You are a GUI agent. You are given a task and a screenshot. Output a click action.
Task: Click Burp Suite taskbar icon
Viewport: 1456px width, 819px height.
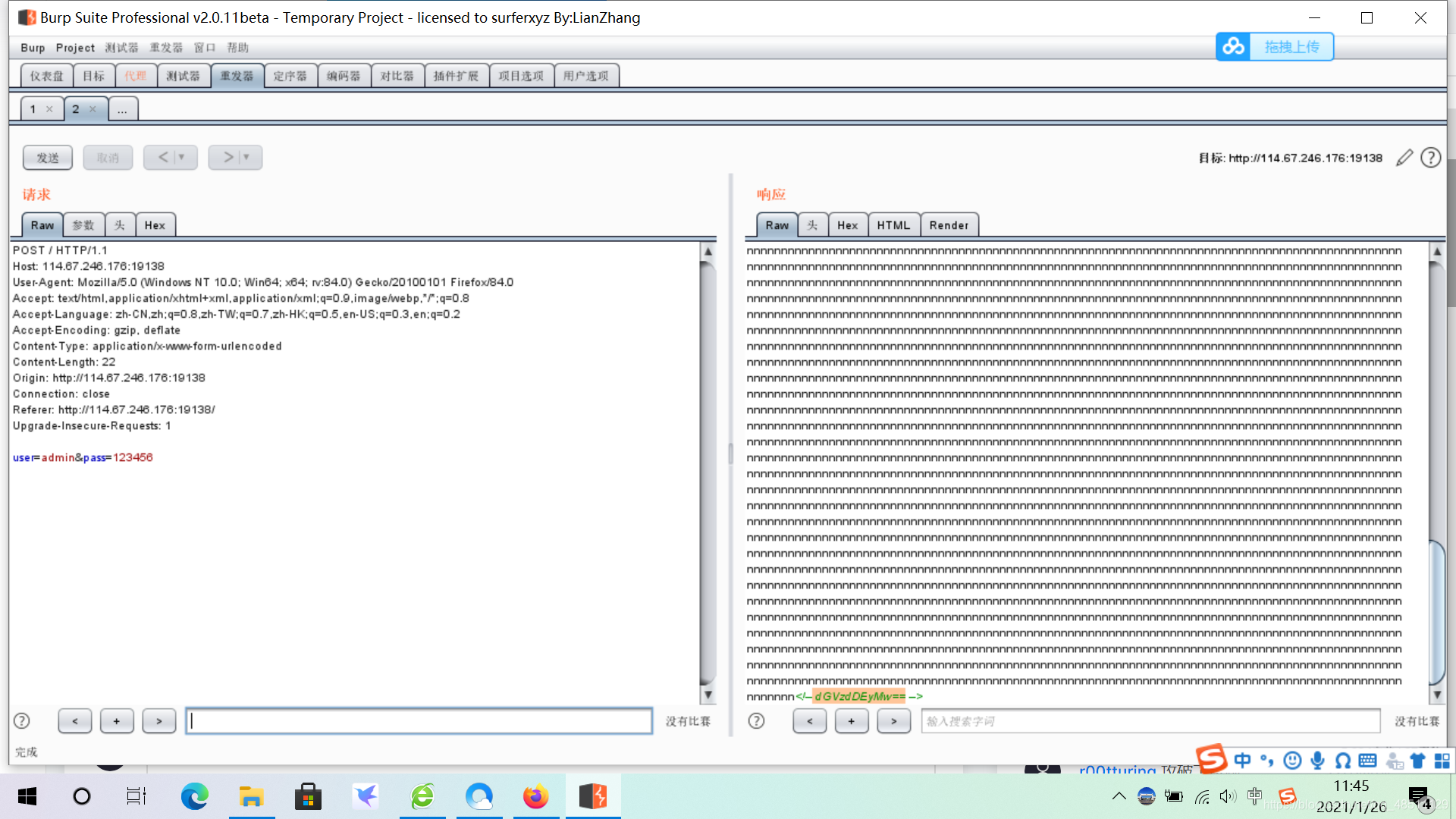(x=592, y=796)
